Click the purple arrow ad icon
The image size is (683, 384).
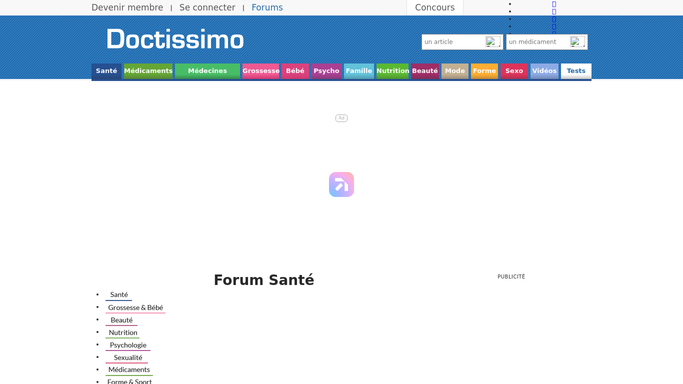[341, 185]
